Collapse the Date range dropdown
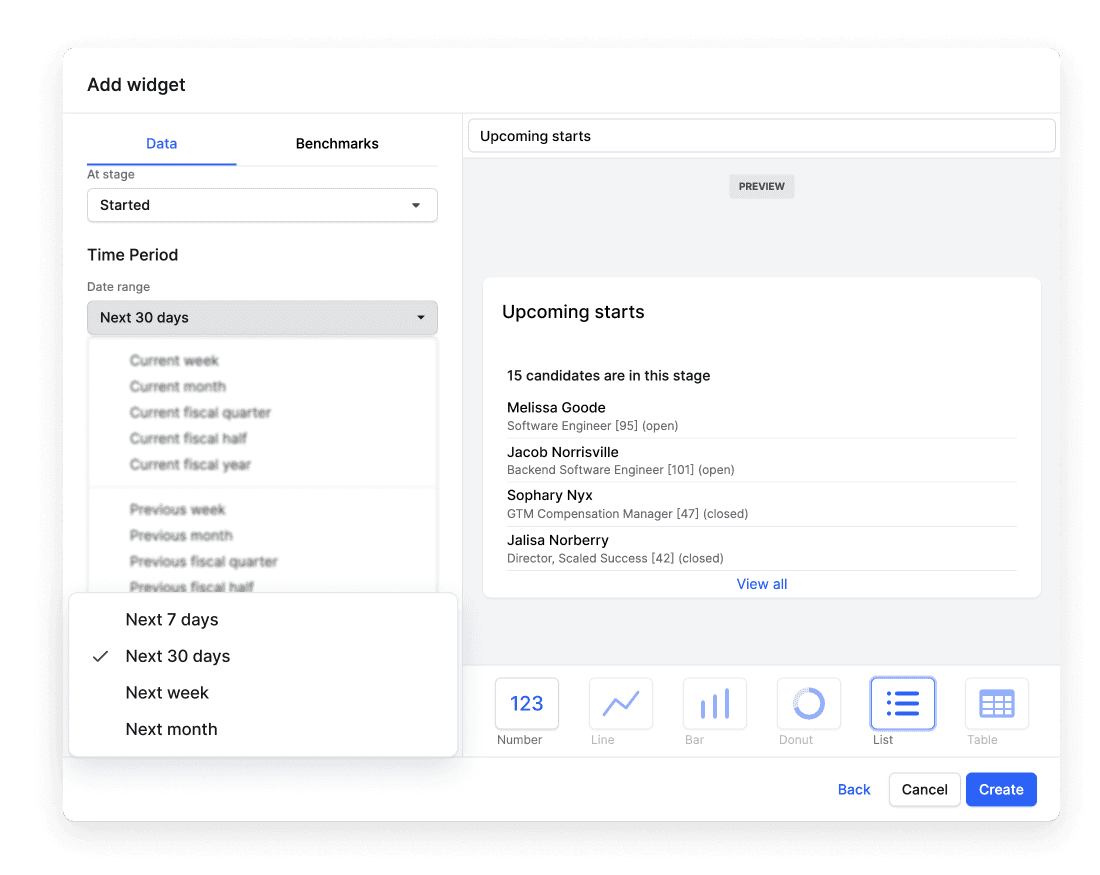This screenshot has height=875, width=1100. click(262, 317)
